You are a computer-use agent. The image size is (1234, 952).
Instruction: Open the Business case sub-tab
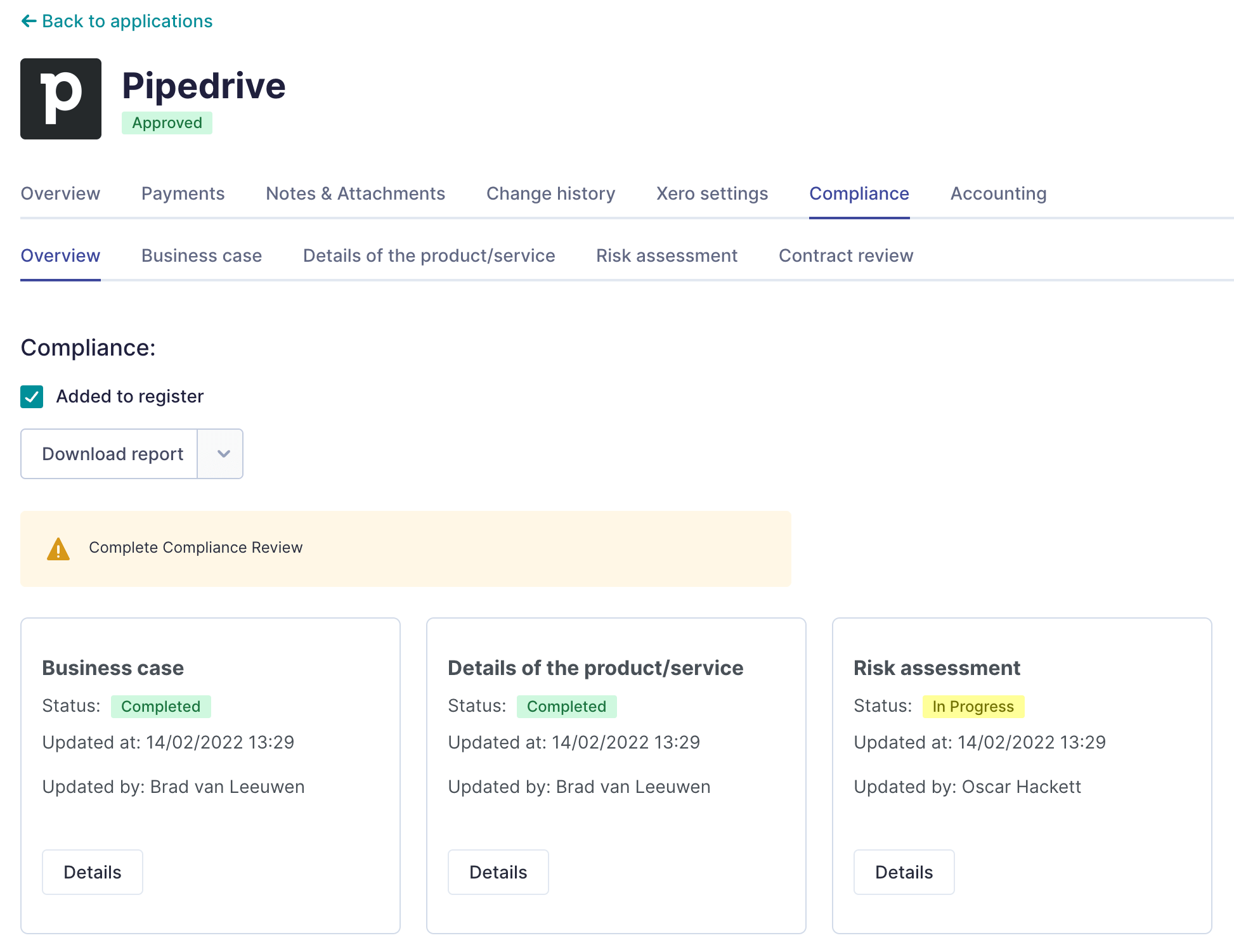click(x=202, y=255)
